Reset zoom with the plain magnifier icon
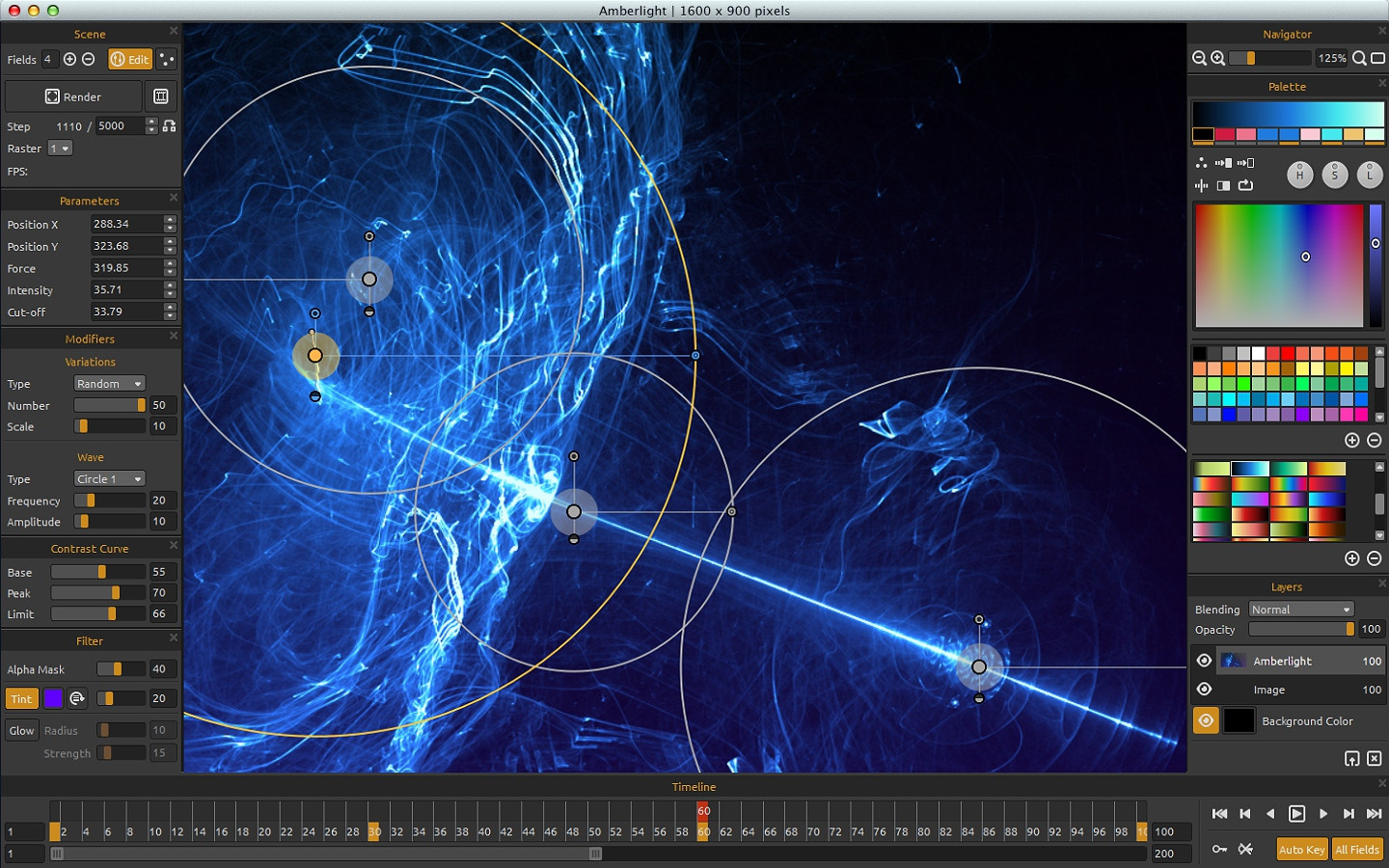The image size is (1389, 868). (1359, 58)
